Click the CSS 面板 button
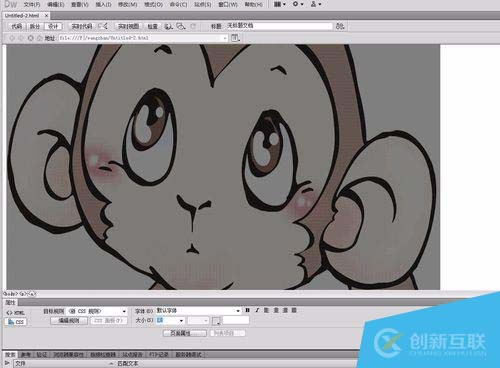 [x=108, y=321]
